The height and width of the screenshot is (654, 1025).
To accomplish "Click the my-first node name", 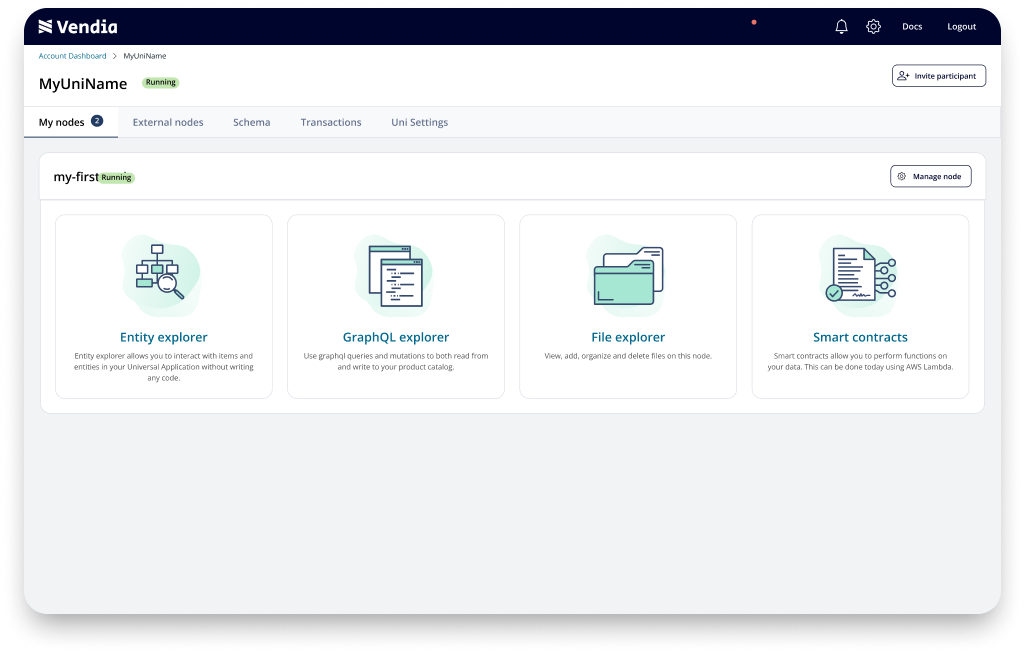I will click(76, 177).
